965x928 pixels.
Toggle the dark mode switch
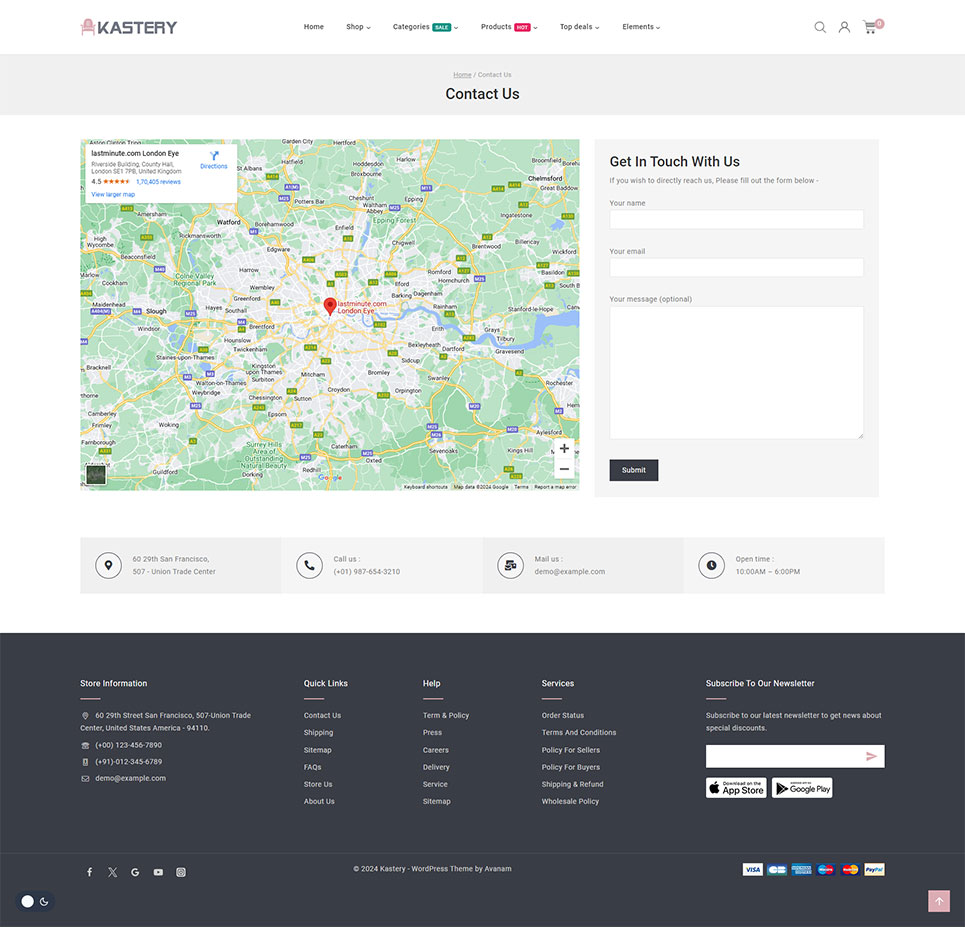coord(35,901)
